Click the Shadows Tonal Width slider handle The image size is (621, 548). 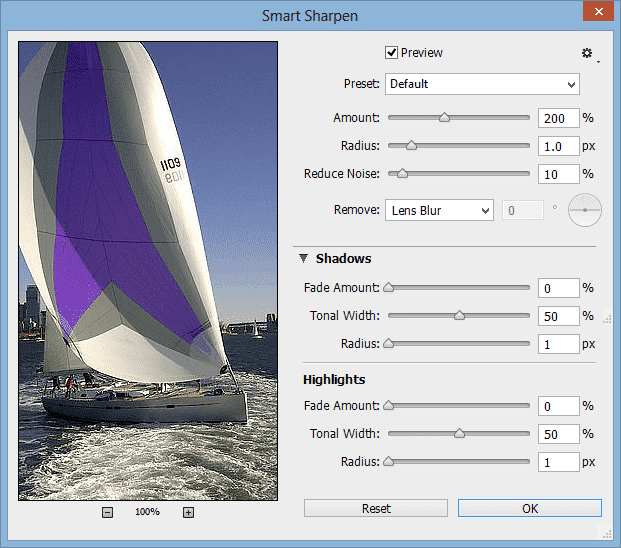[459, 315]
